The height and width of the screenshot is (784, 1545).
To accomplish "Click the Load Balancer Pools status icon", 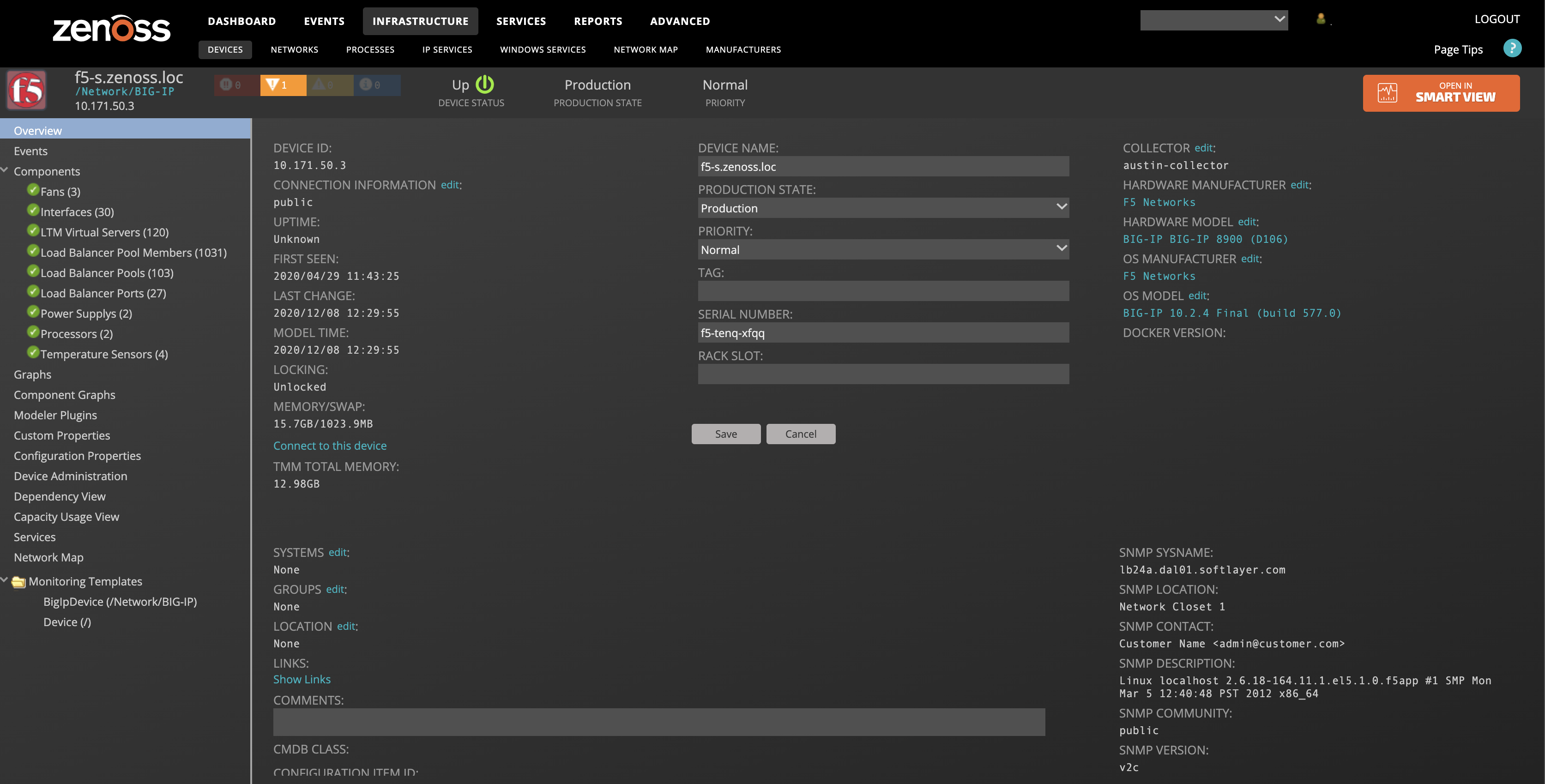I will 34,272.
